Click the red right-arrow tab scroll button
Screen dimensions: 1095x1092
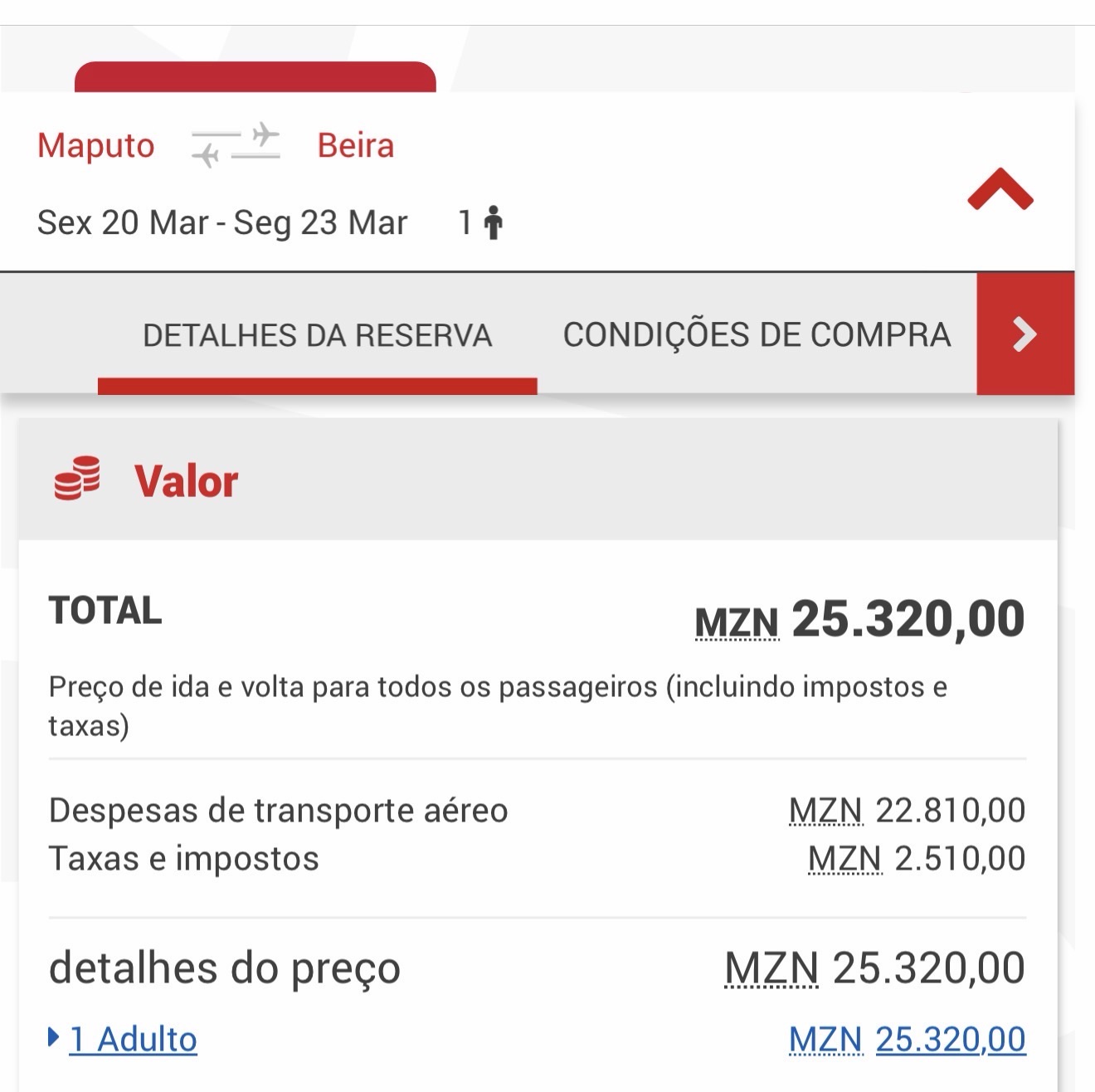(1025, 334)
